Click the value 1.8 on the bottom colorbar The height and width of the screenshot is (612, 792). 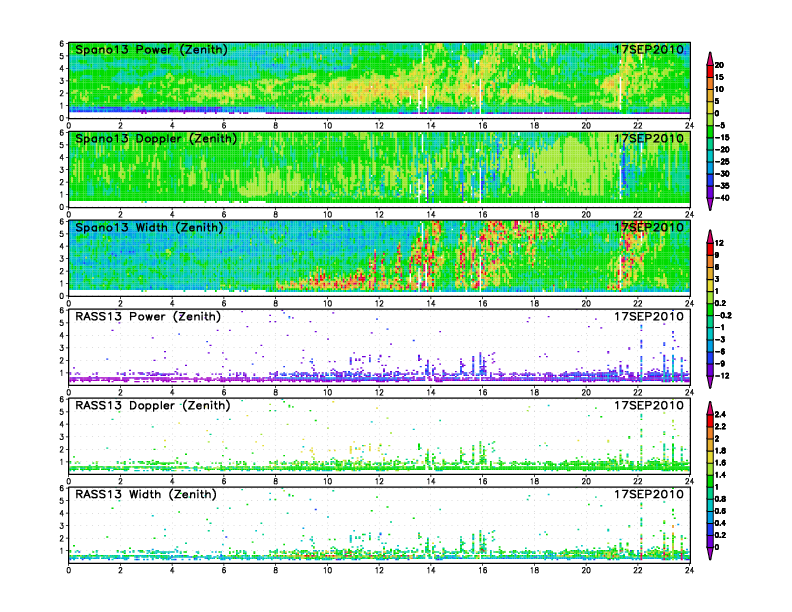coord(720,450)
